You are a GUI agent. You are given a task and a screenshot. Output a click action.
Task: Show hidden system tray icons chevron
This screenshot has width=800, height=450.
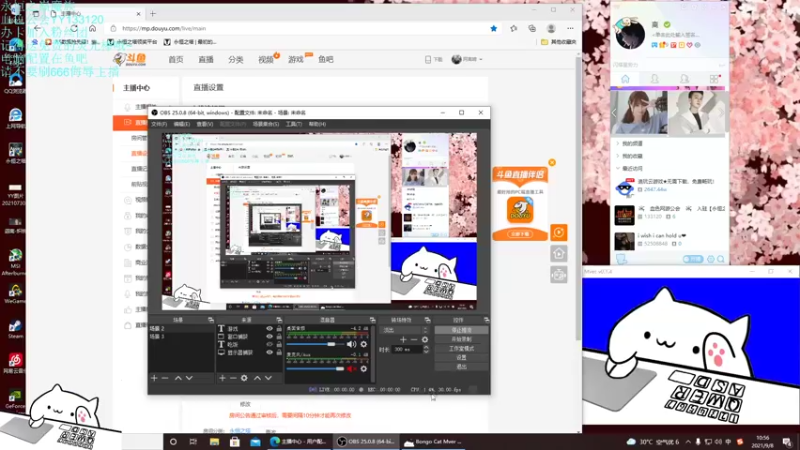pos(688,442)
